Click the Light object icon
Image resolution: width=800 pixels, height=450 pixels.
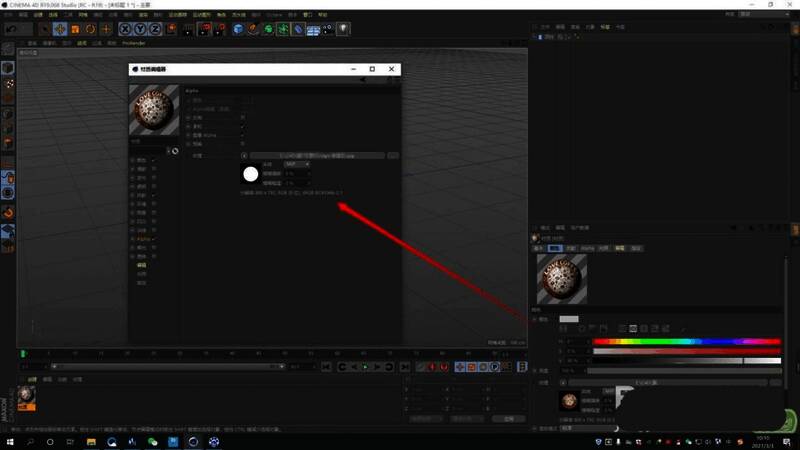[343, 29]
